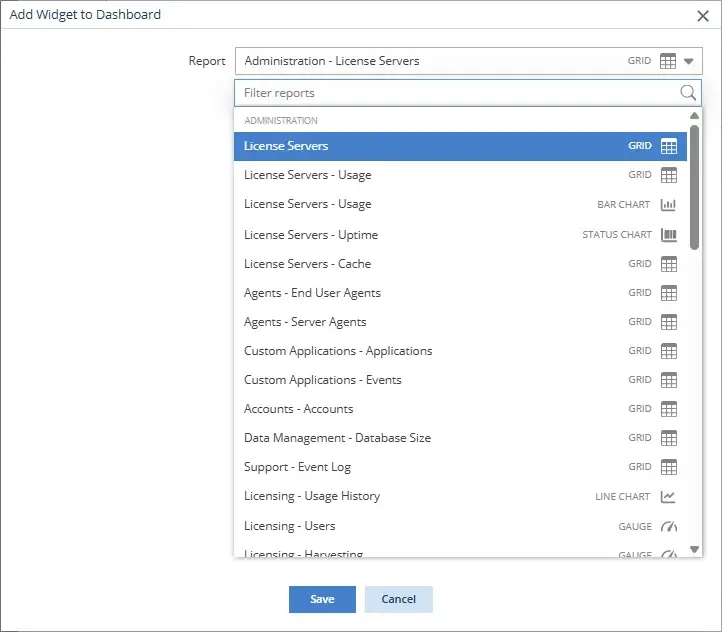Click ADMINISTRATION group header text
The image size is (722, 632).
pyautogui.click(x=281, y=121)
